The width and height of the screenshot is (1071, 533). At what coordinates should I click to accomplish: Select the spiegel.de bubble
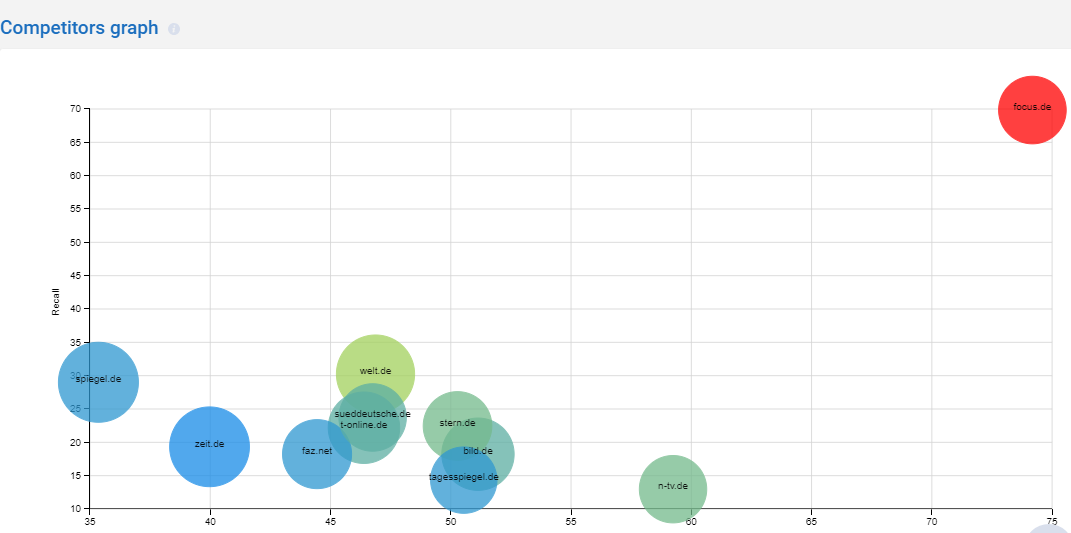click(x=98, y=382)
